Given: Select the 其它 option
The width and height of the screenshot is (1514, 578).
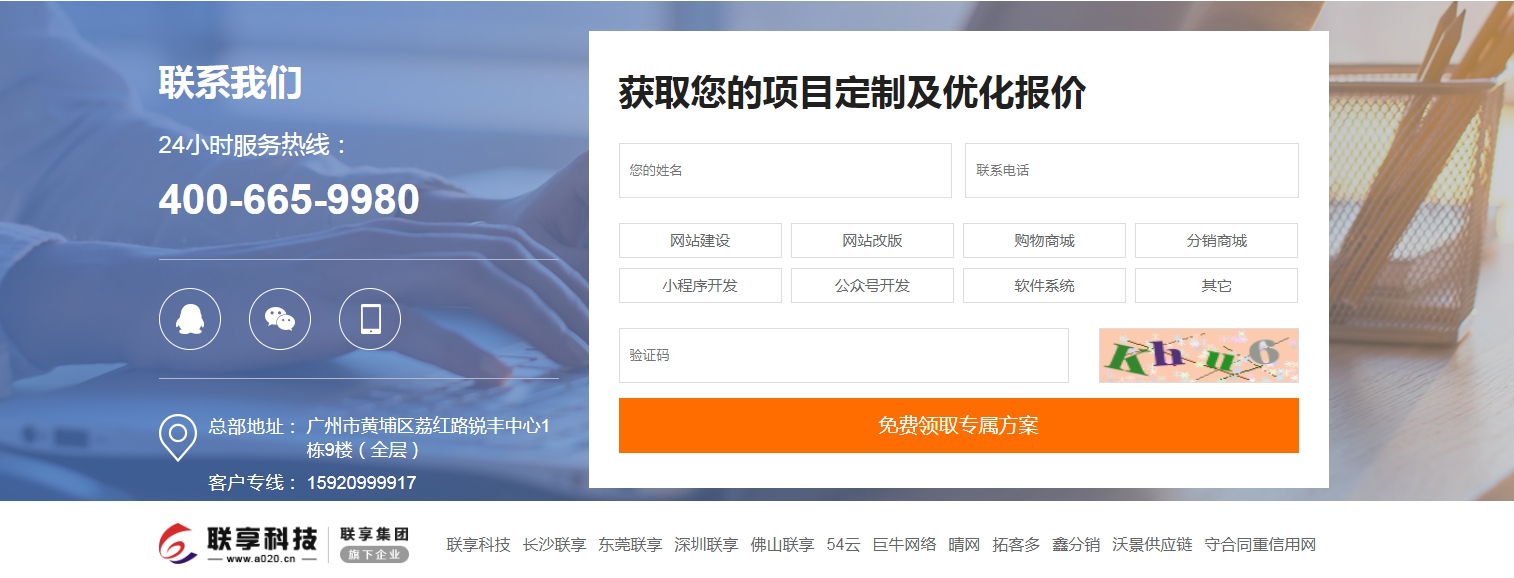Looking at the screenshot, I should pyautogui.click(x=1216, y=286).
